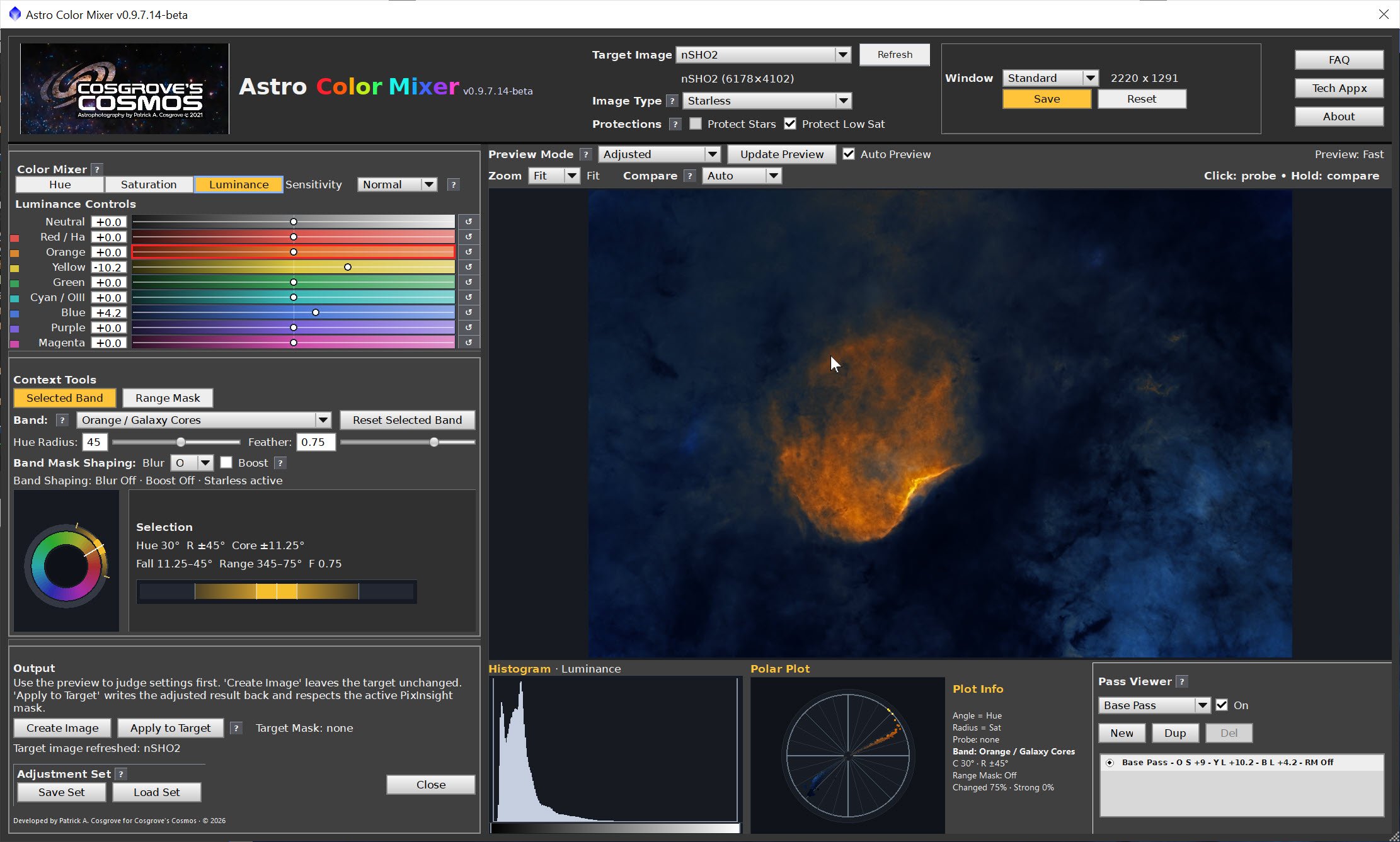Open help for Compare option
Viewport: 1400px width, 842px height.
[x=690, y=176]
